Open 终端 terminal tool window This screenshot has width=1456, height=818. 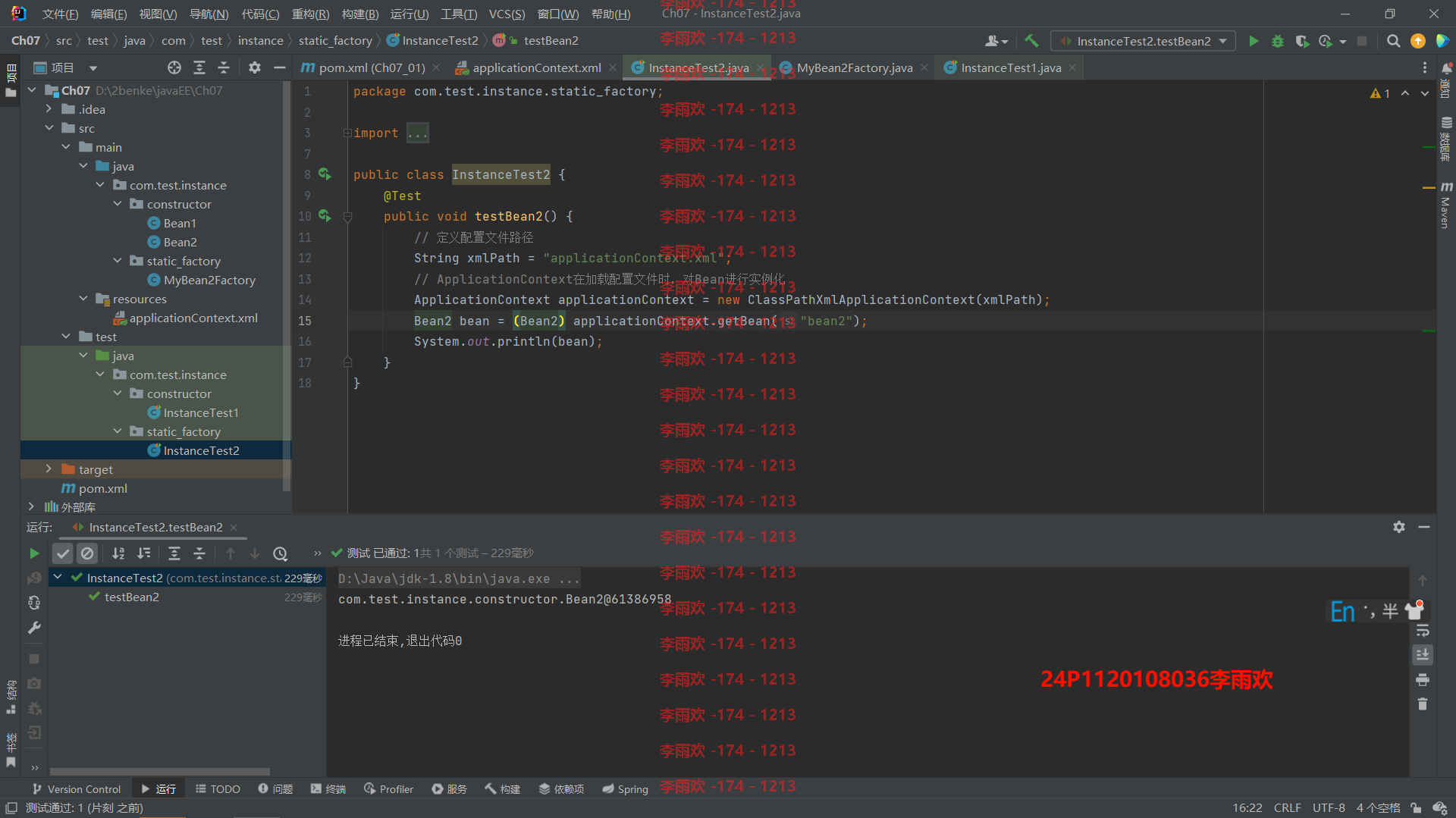tap(328, 789)
